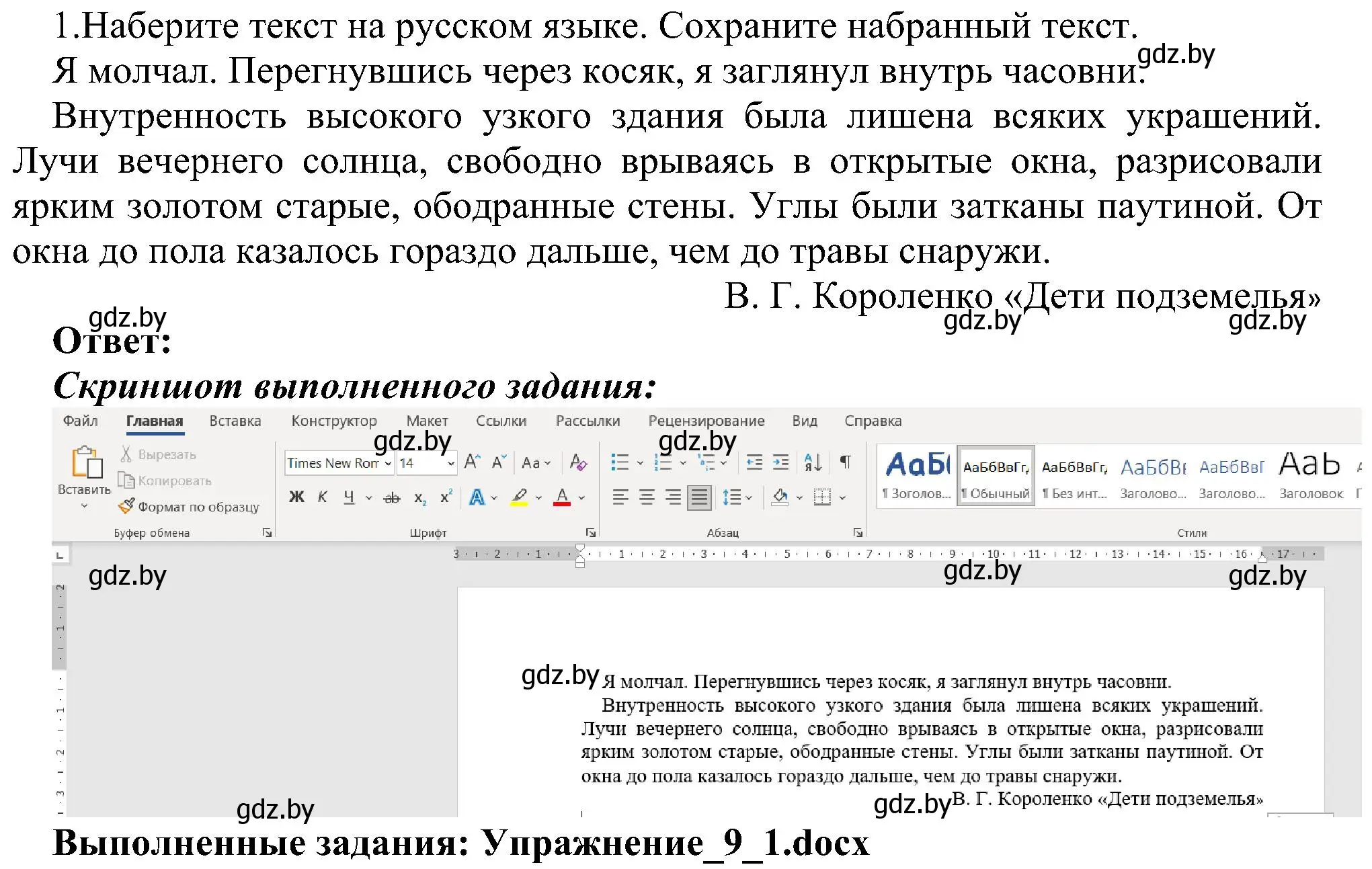Click the line spacing icon
Screen dimensions: 1372x869
pos(731,497)
